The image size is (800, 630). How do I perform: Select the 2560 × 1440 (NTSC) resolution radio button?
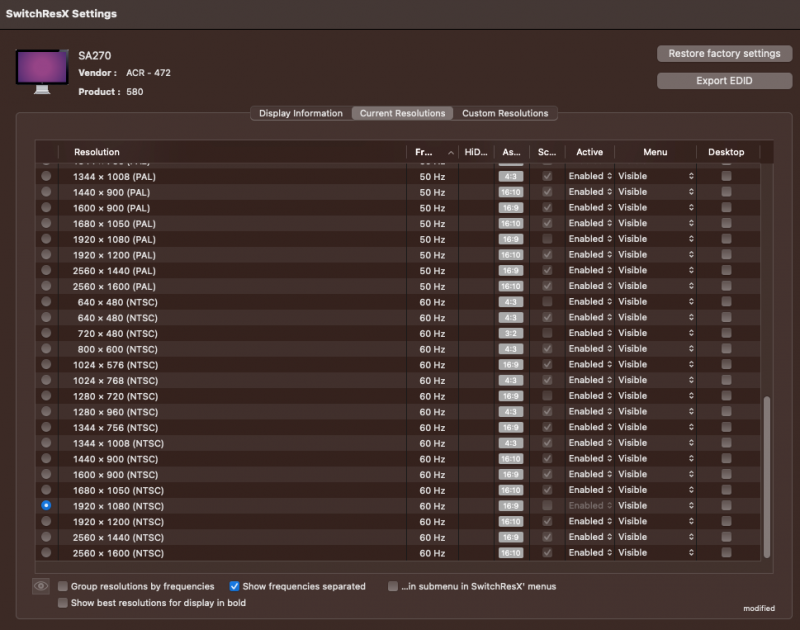pos(46,537)
